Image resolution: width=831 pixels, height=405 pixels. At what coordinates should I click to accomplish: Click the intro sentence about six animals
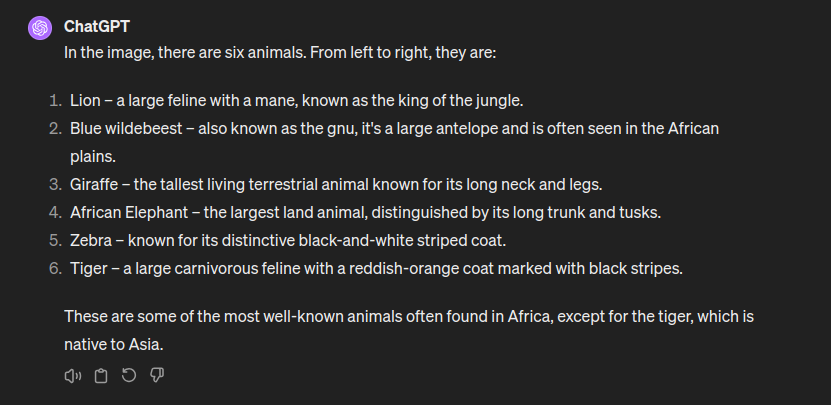pyautogui.click(x=280, y=53)
